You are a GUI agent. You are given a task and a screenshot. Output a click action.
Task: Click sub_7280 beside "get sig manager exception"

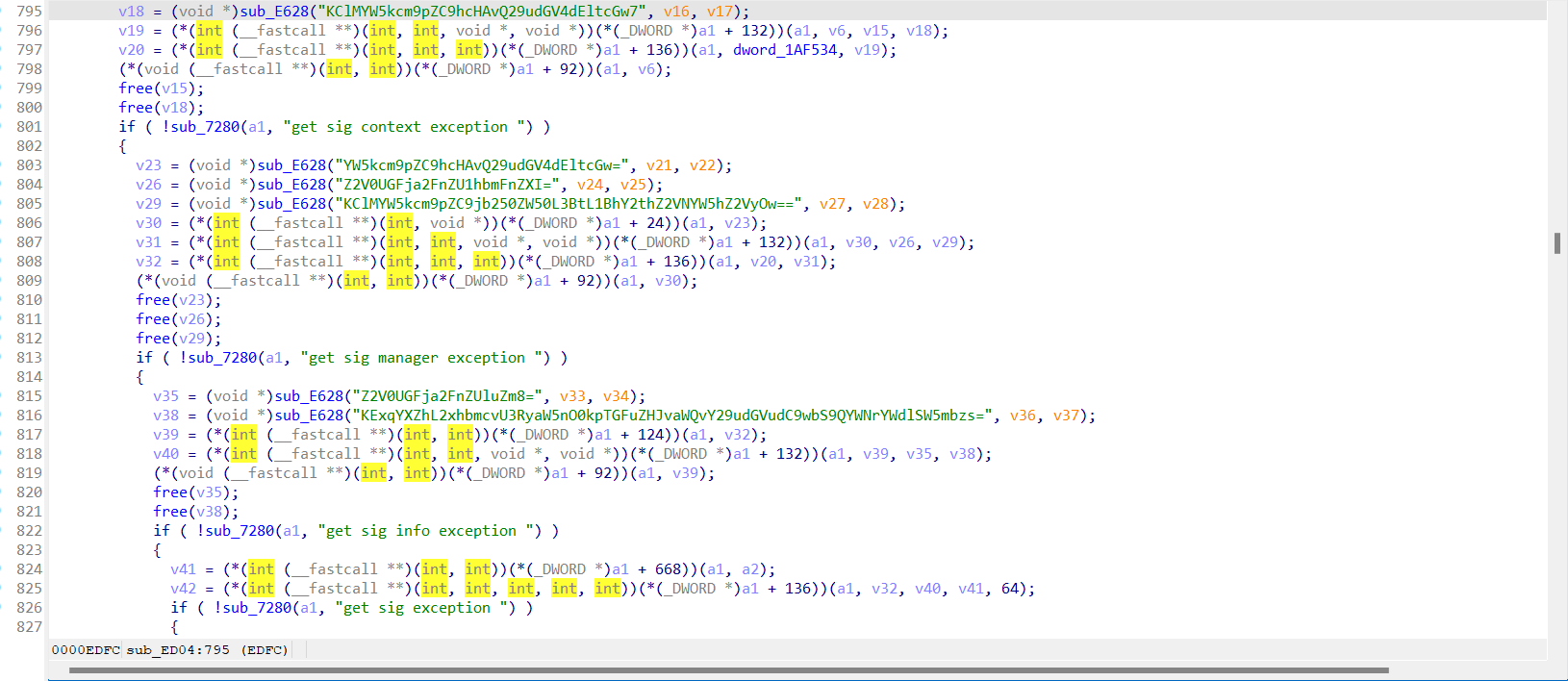(x=222, y=358)
